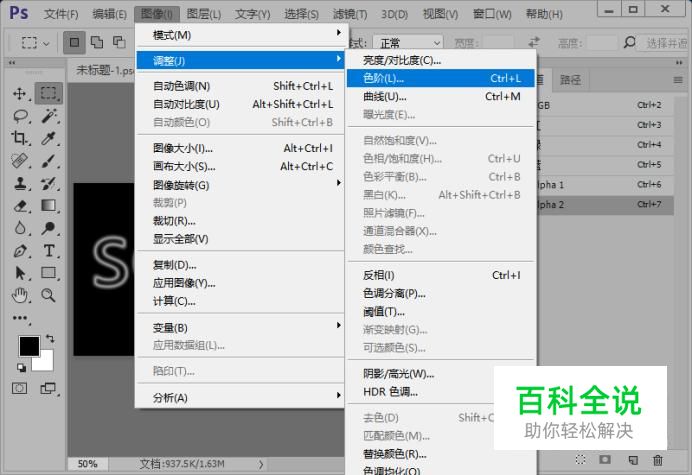Expand the 模式(M) submenu

point(241,35)
